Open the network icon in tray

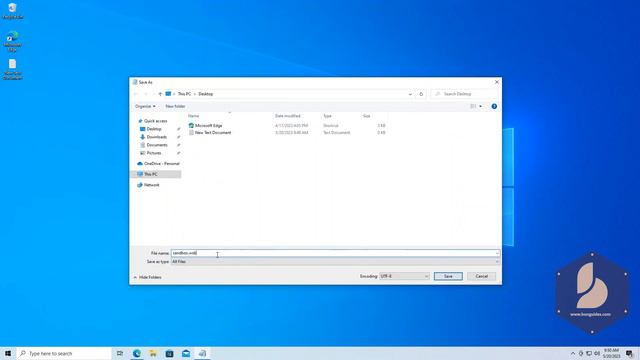[x=589, y=353]
